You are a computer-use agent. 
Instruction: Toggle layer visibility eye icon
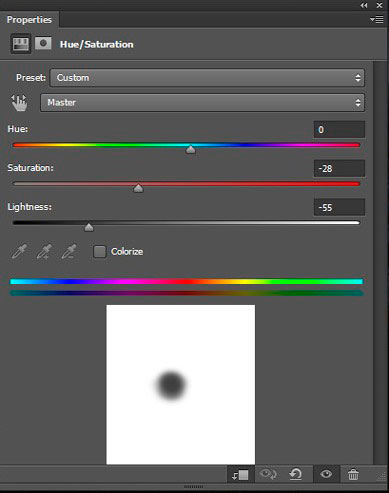pos(326,474)
